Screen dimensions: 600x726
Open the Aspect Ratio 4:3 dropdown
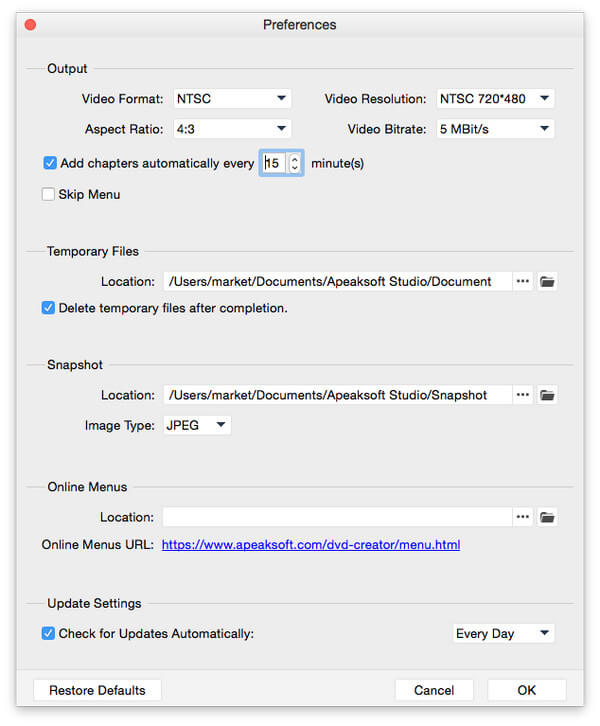(x=232, y=129)
